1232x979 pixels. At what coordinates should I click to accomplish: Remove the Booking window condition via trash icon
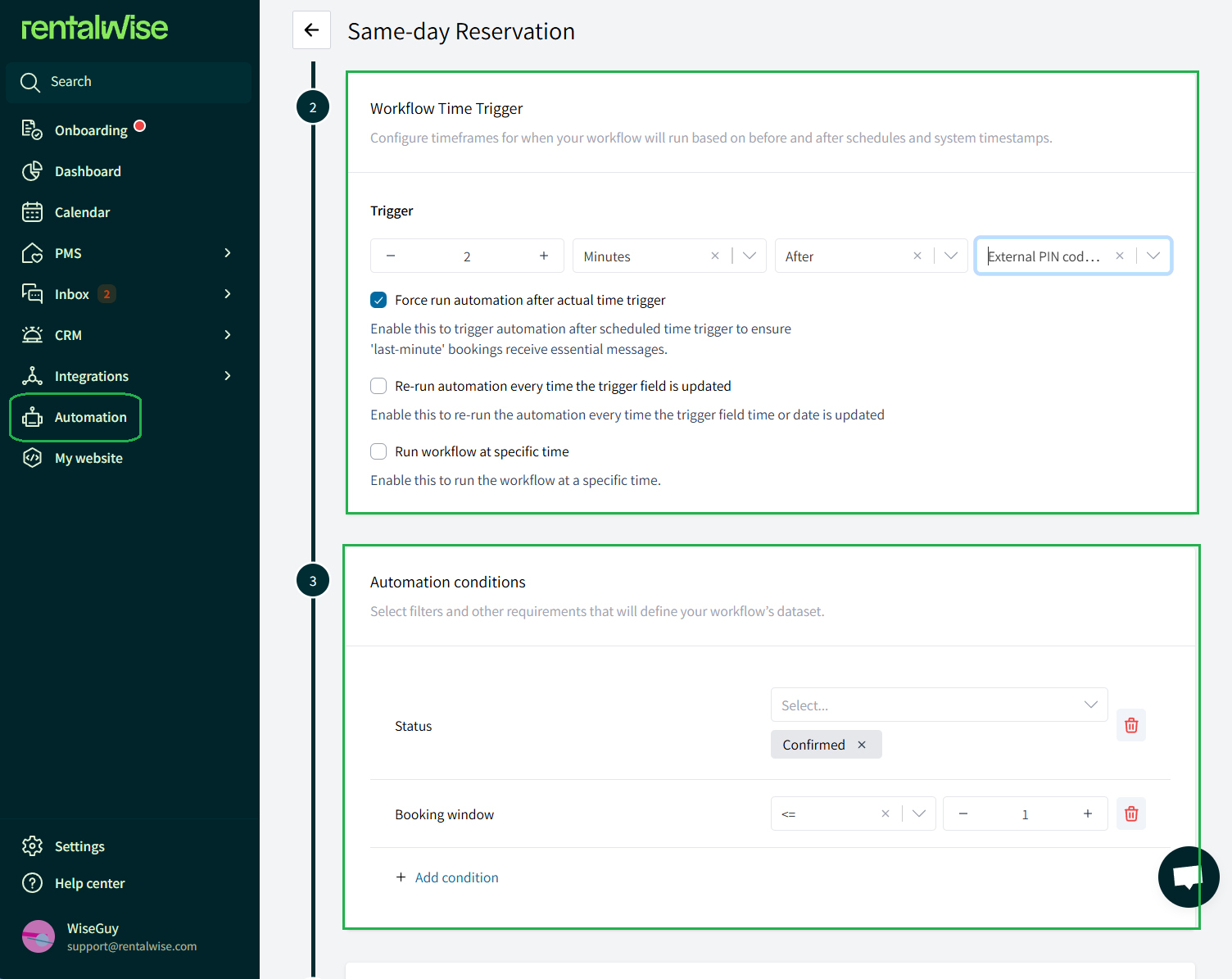click(1130, 814)
